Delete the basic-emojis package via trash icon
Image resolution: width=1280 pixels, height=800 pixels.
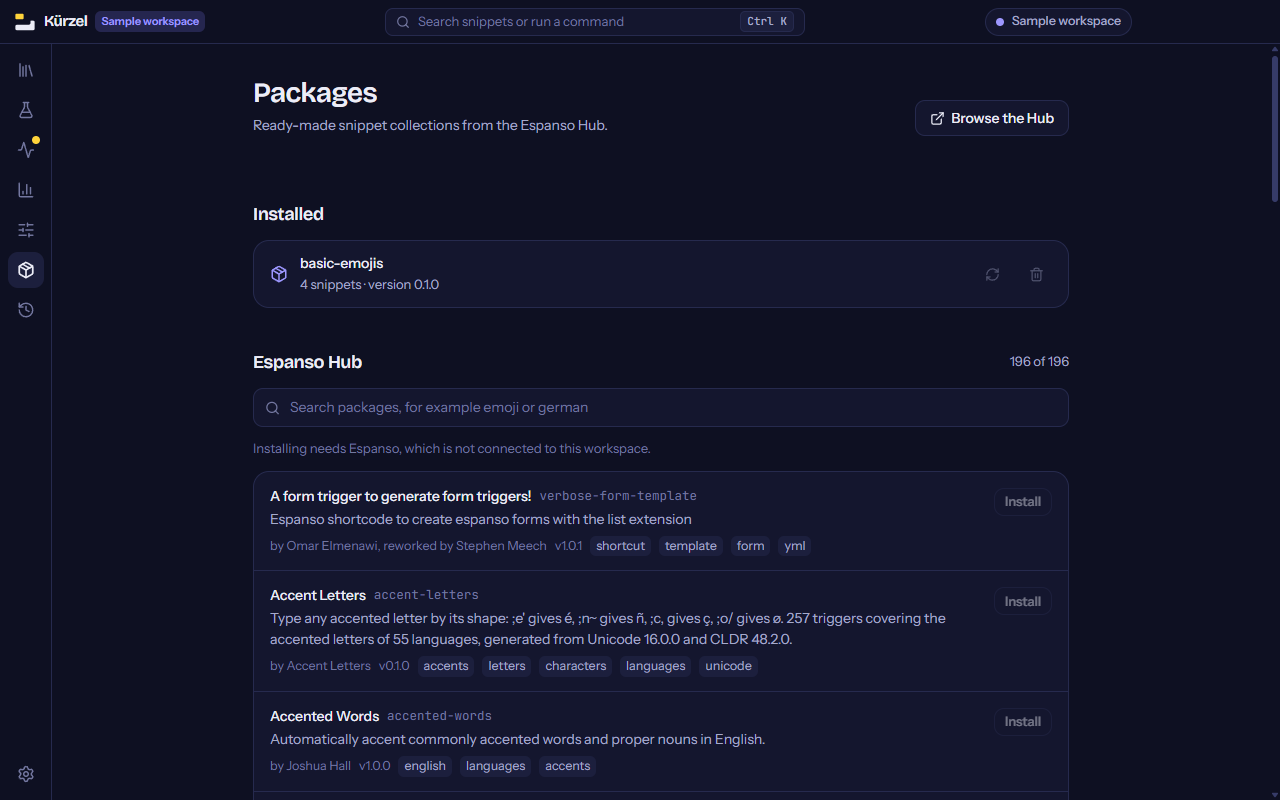click(1036, 274)
